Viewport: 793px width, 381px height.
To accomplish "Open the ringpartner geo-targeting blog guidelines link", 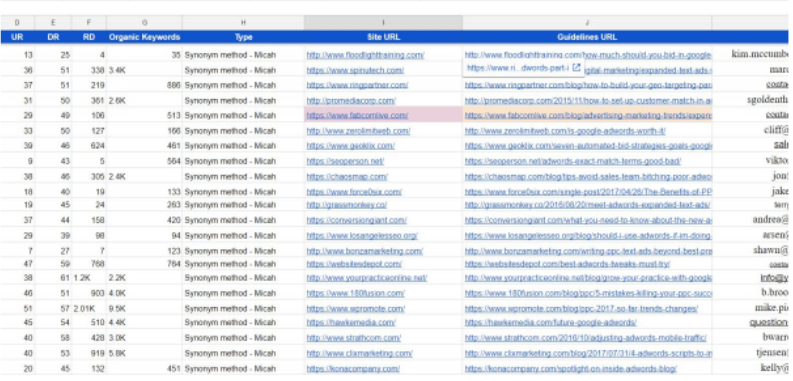I will 588,86.
